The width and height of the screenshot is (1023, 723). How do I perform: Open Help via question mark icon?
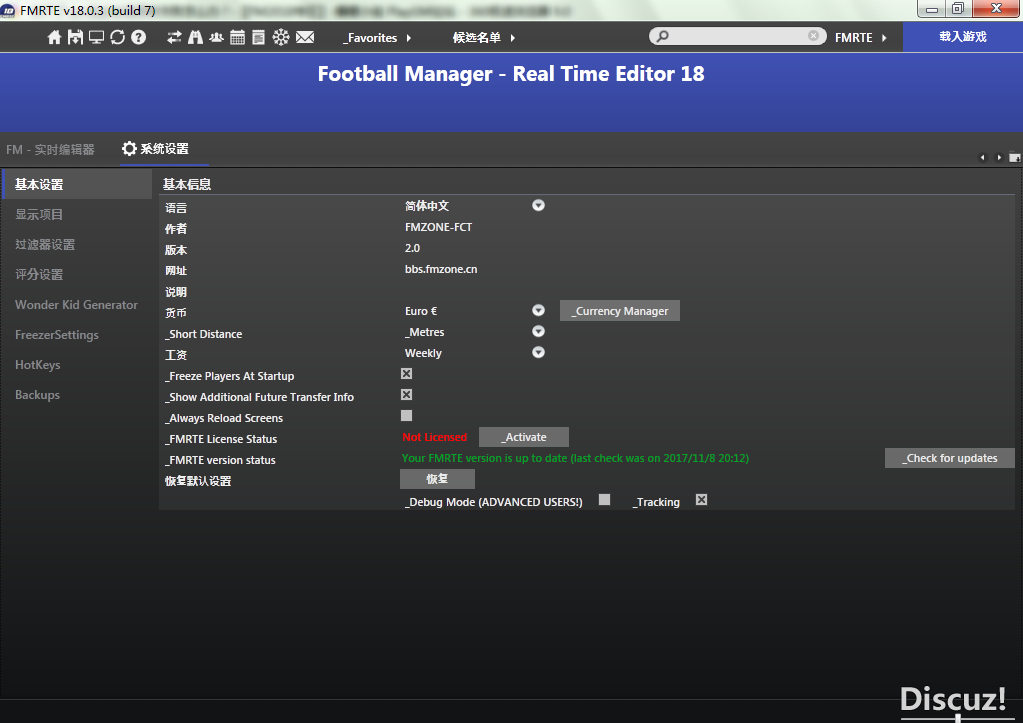138,37
